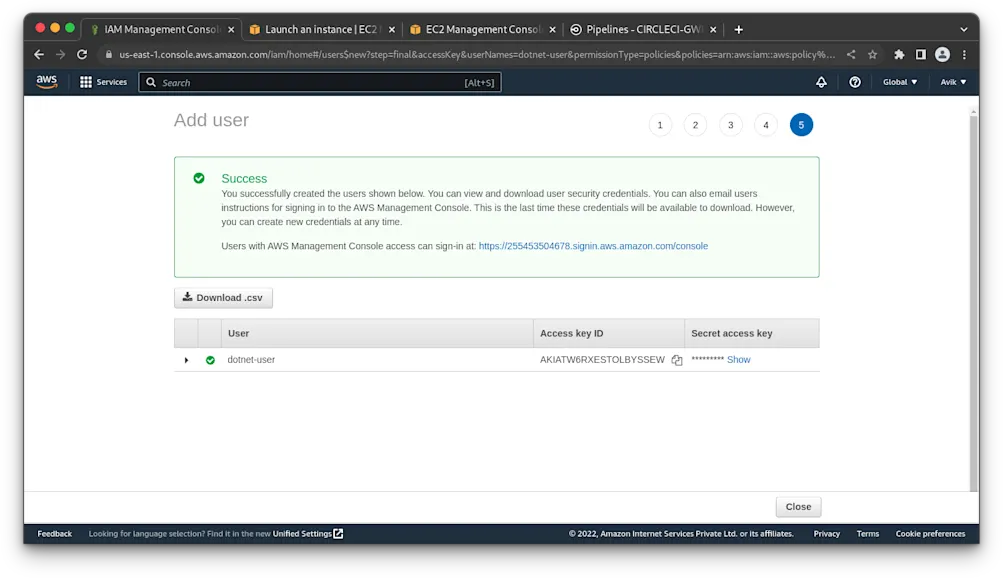The image size is (1003, 578).
Task: Open the browser tab search chevron
Action: click(962, 29)
